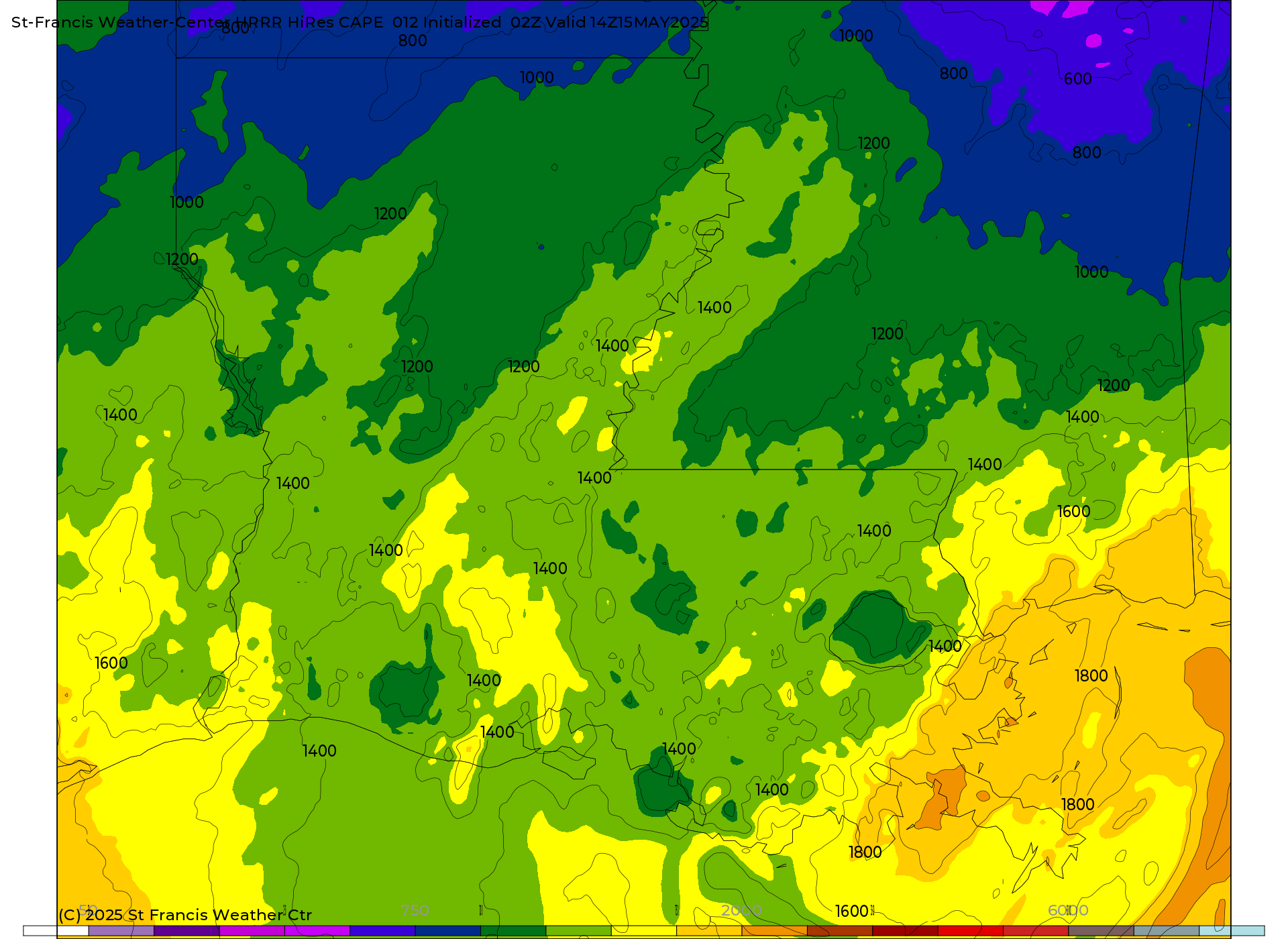Select the gold legend swatch

point(709,931)
